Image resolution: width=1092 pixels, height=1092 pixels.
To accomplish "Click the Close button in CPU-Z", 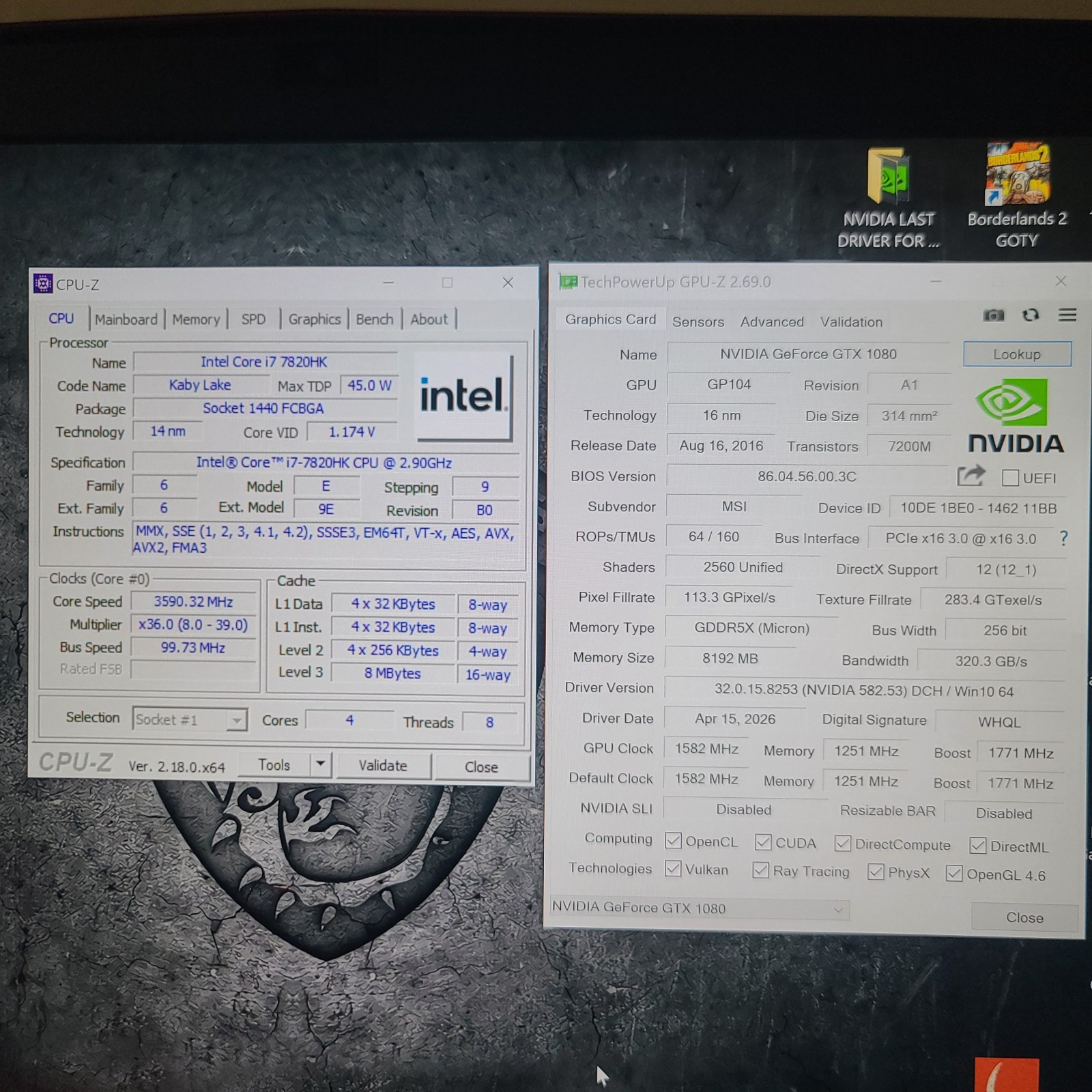I will (x=481, y=767).
